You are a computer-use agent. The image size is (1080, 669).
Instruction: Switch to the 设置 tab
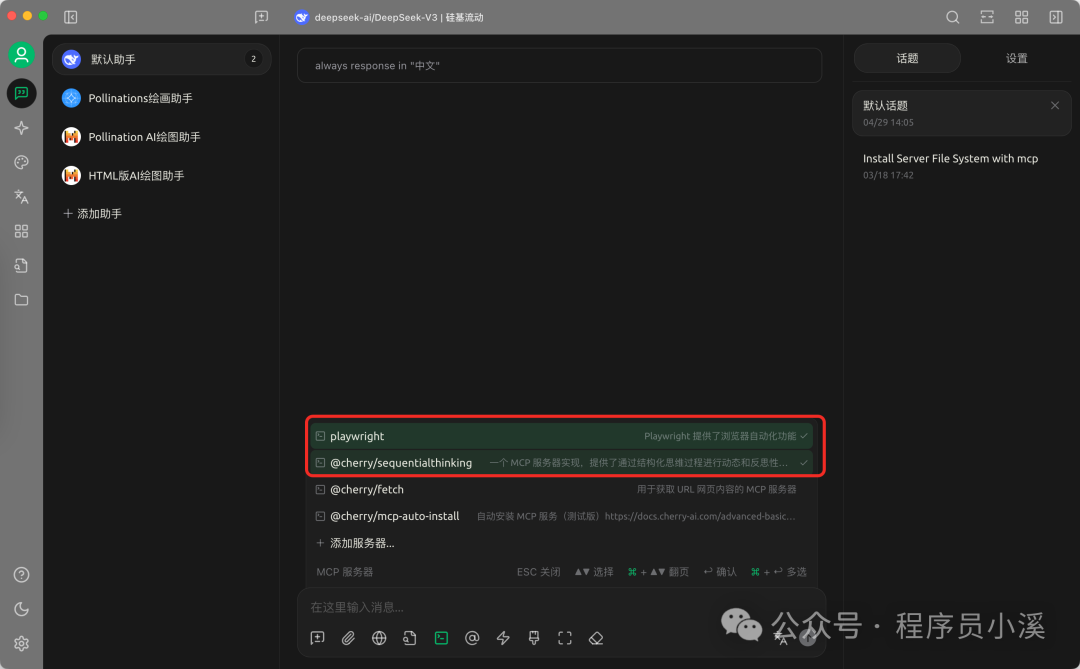[1017, 58]
